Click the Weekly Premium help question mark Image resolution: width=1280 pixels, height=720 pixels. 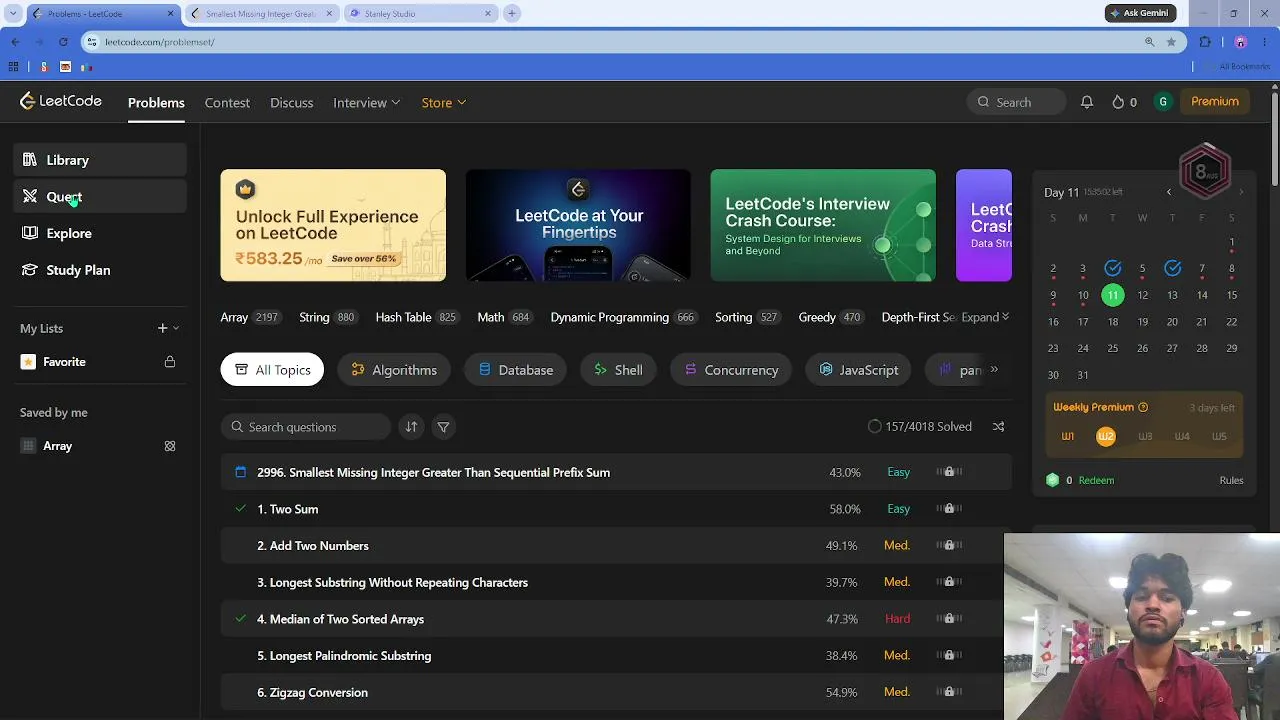pos(1143,407)
